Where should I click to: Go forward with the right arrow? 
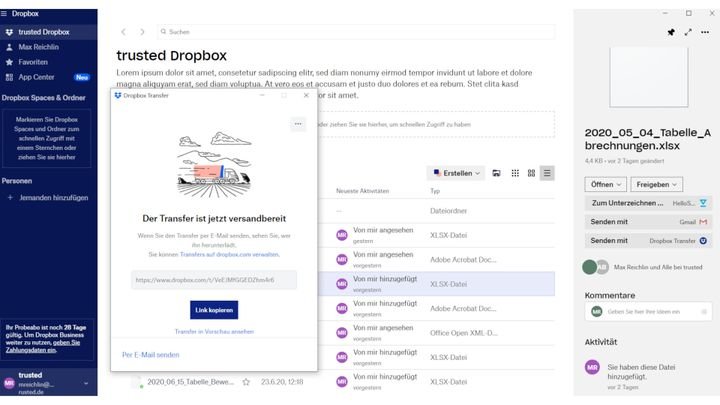click(142, 32)
